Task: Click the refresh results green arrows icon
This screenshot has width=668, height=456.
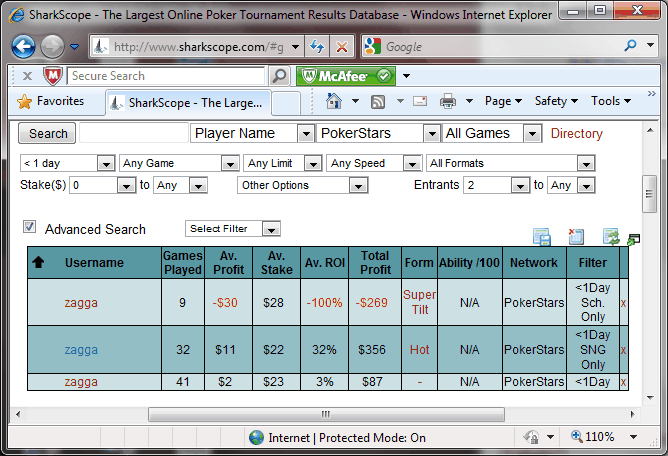Action: click(611, 237)
